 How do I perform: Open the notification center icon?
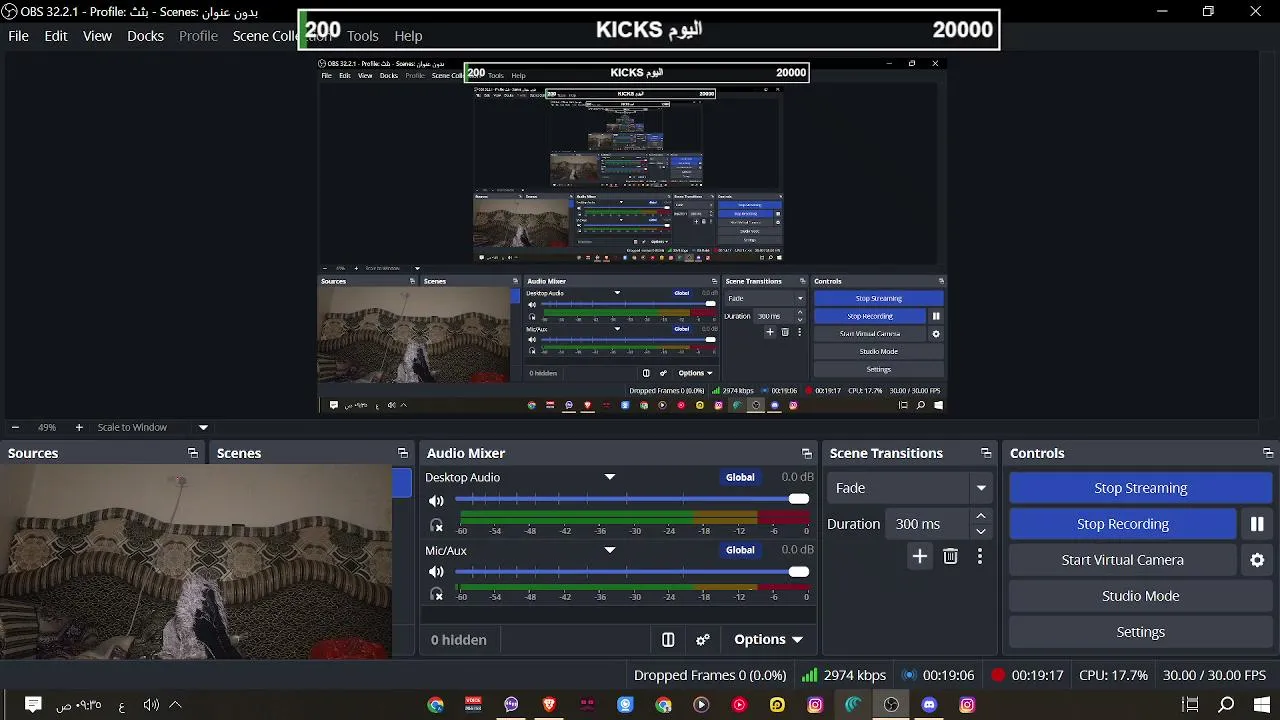click(33, 705)
